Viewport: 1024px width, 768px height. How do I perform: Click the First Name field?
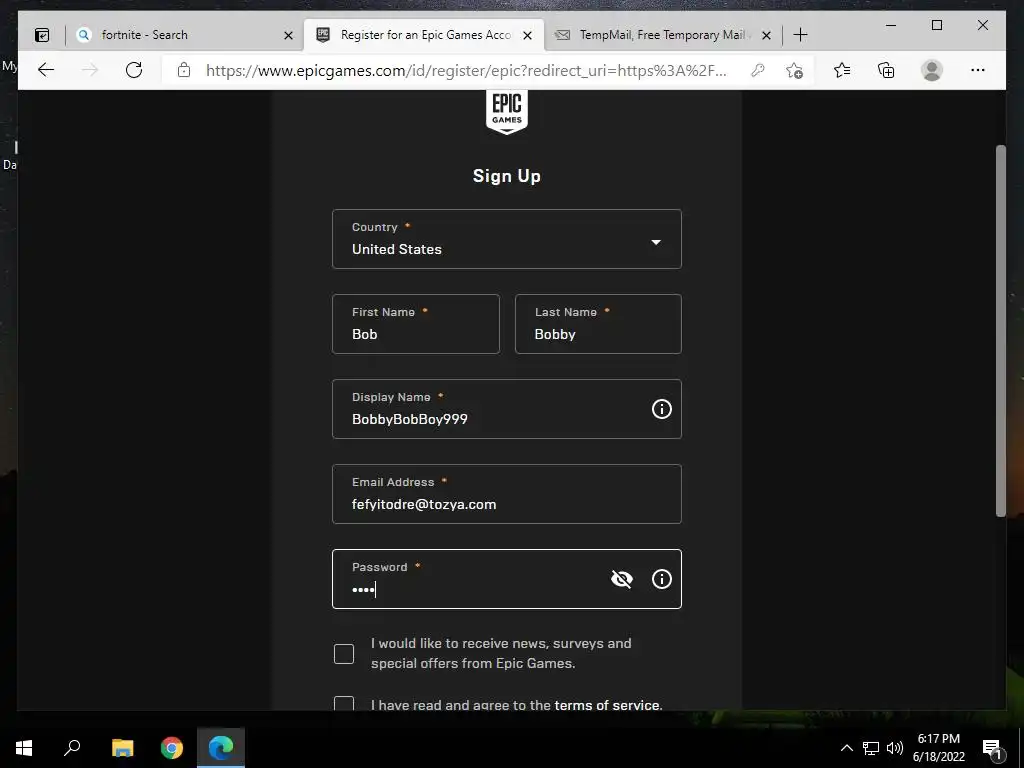click(x=416, y=324)
